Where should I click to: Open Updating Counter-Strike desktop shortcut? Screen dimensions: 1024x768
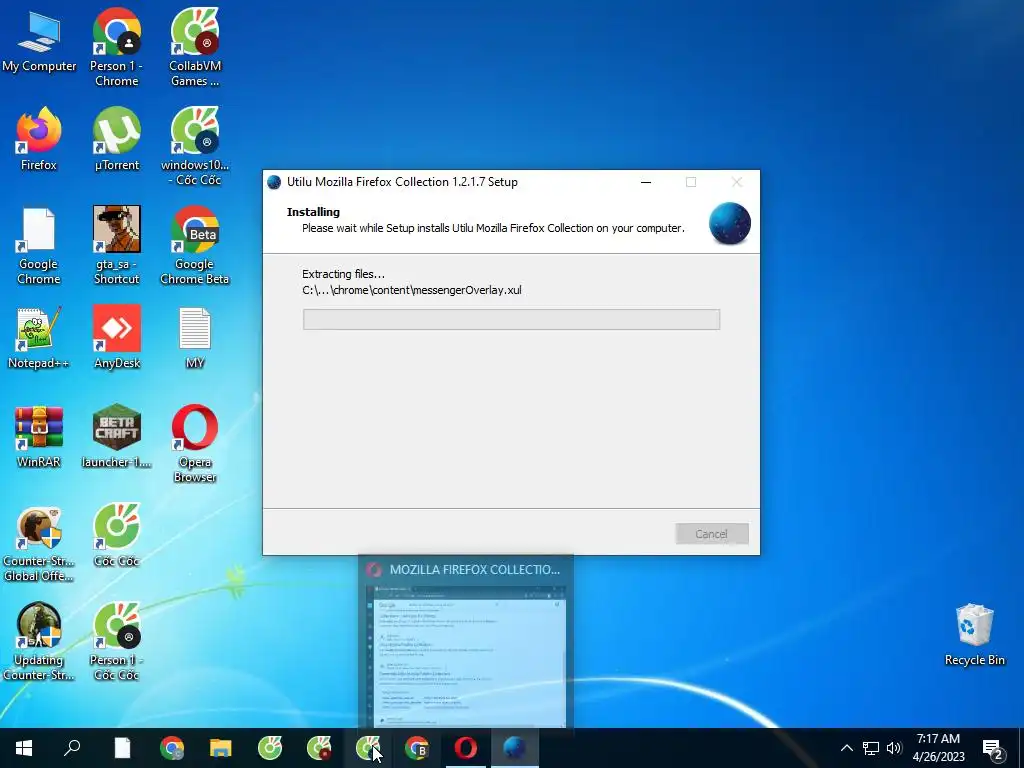pos(39,641)
